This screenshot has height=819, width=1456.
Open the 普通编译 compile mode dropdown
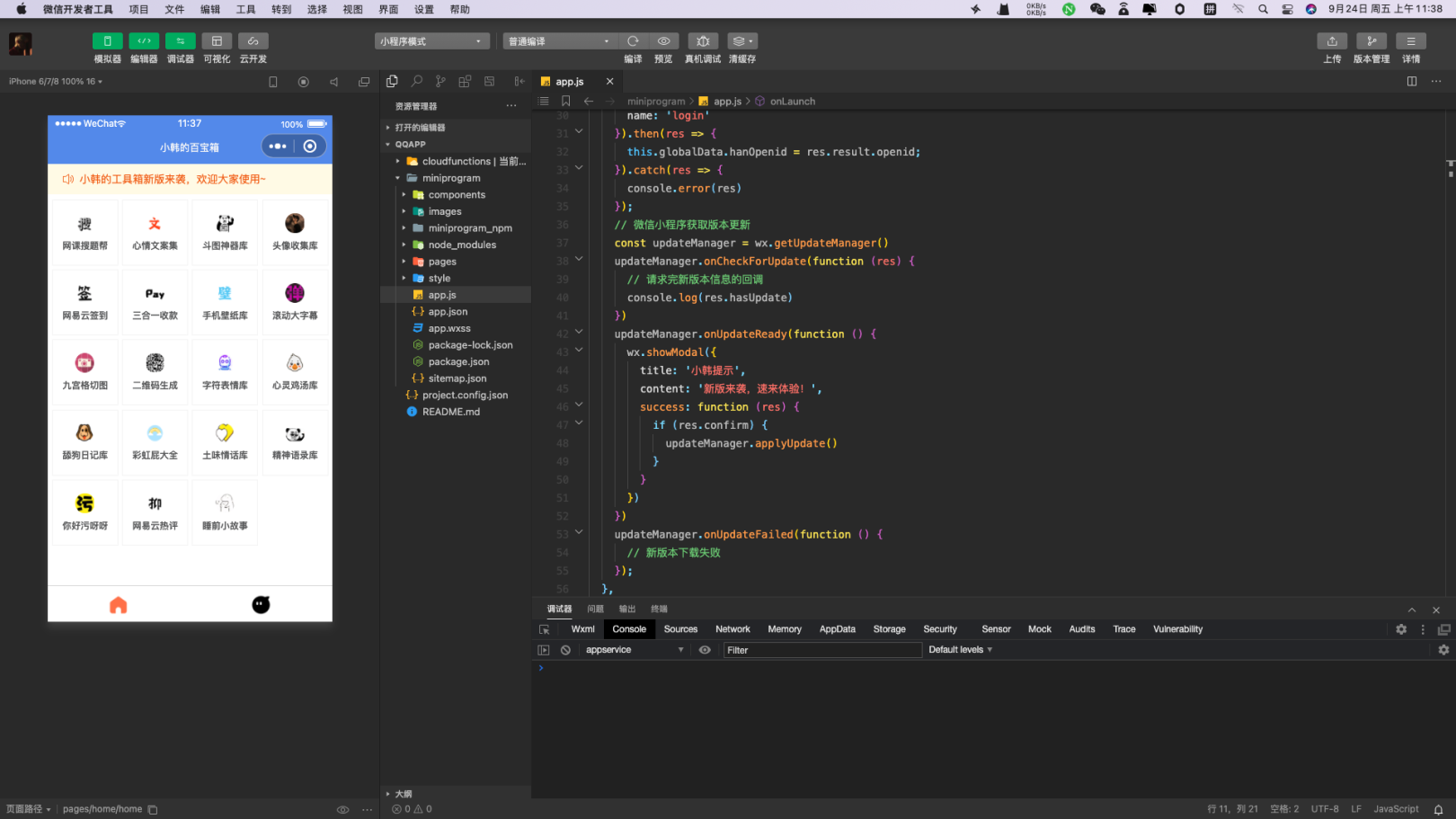561,41
